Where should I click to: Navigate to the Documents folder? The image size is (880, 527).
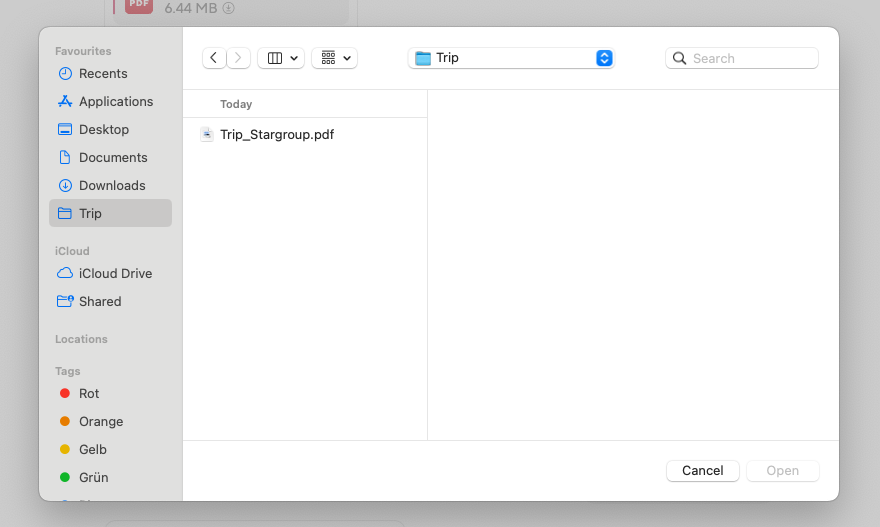click(112, 157)
